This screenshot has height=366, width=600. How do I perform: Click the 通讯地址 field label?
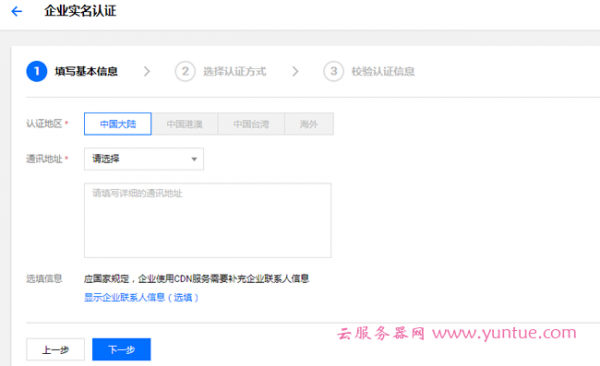pyautogui.click(x=44, y=159)
